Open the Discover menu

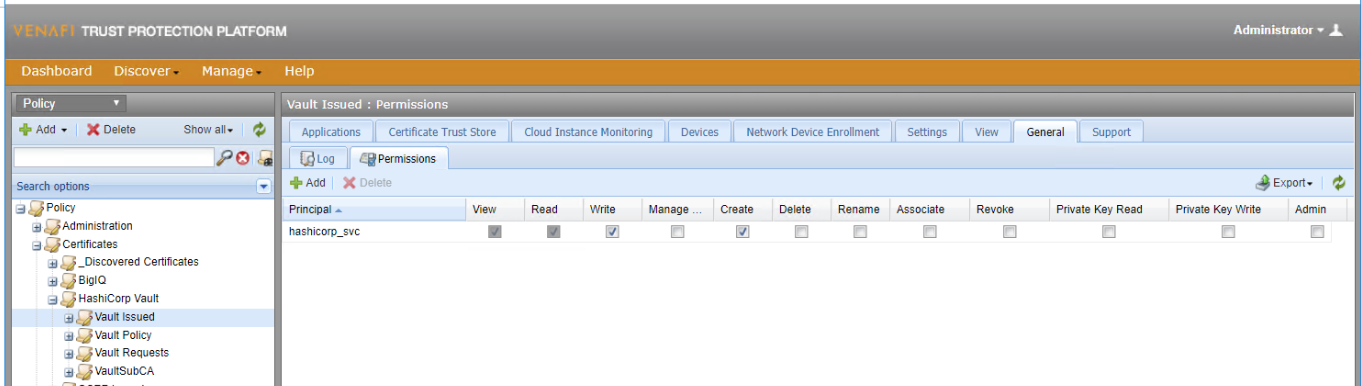tap(146, 71)
